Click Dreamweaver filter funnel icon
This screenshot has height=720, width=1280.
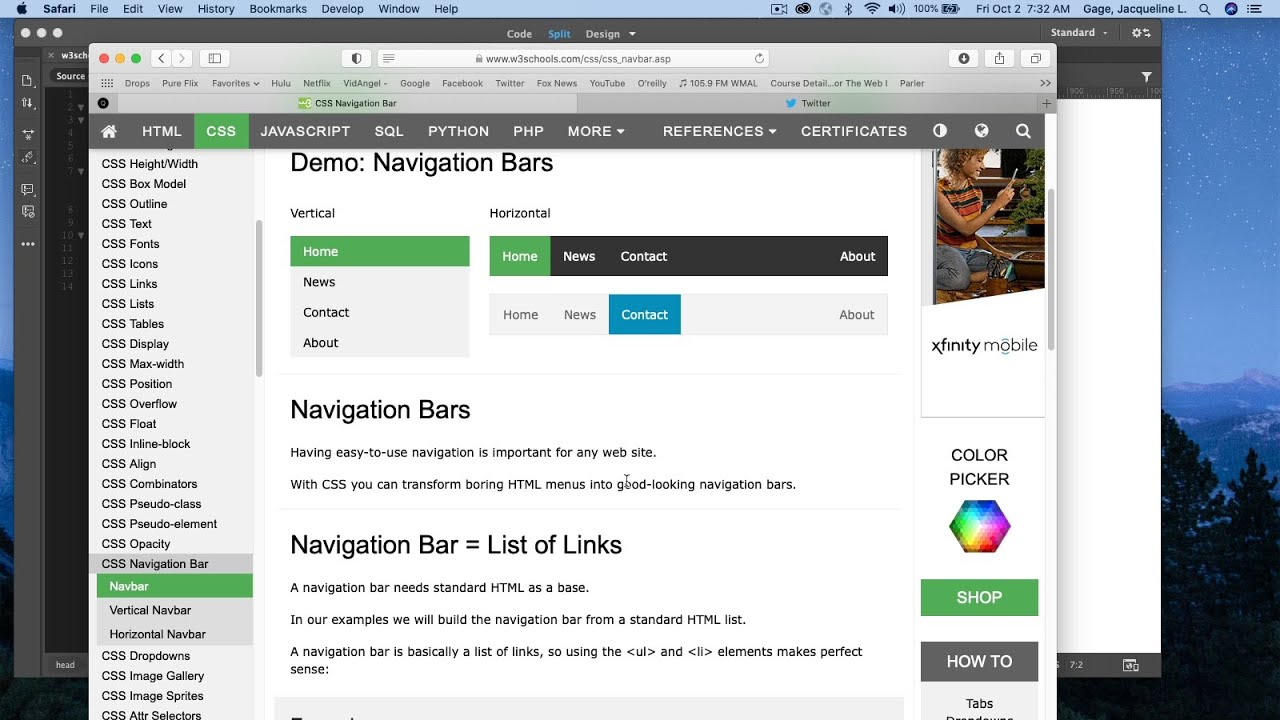pyautogui.click(x=1147, y=77)
